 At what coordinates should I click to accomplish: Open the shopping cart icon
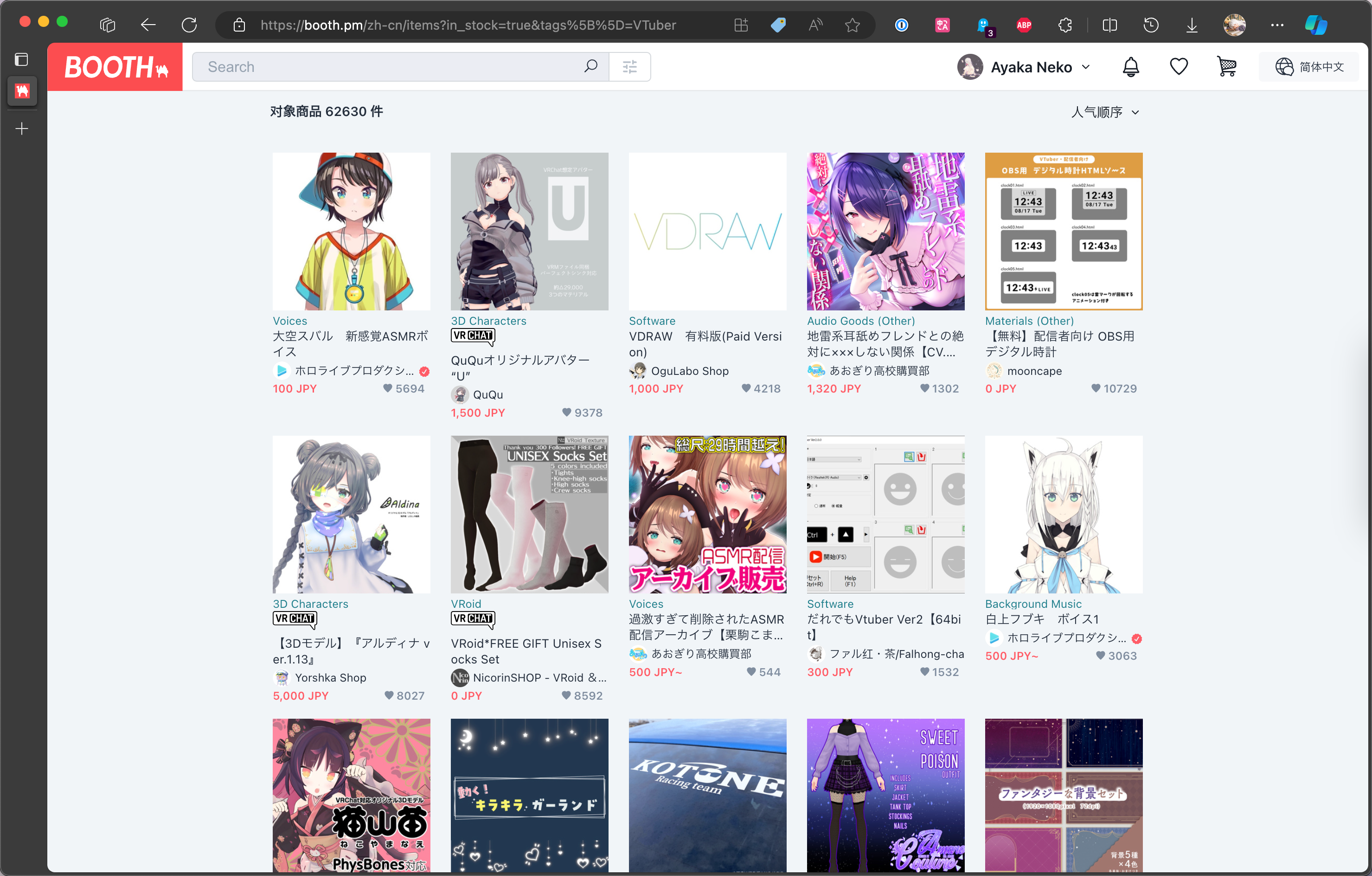(1226, 67)
